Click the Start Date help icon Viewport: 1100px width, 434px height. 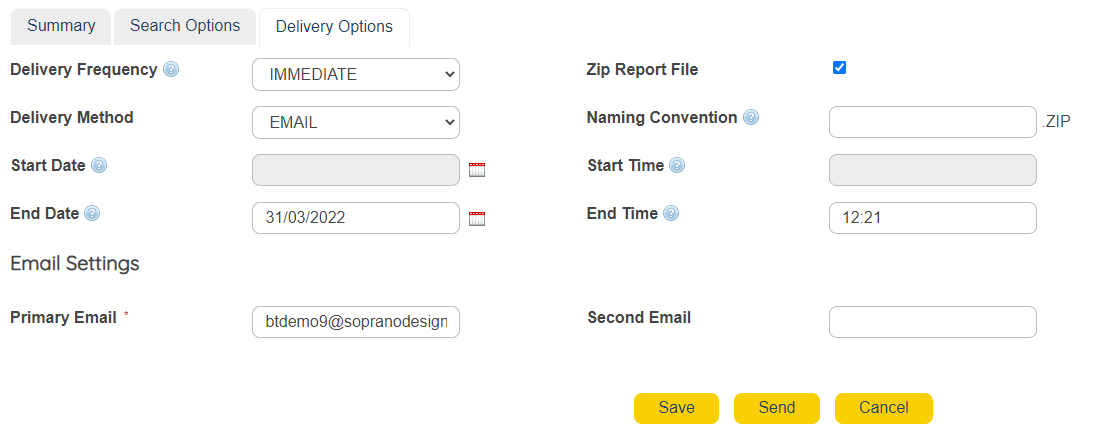coord(99,166)
